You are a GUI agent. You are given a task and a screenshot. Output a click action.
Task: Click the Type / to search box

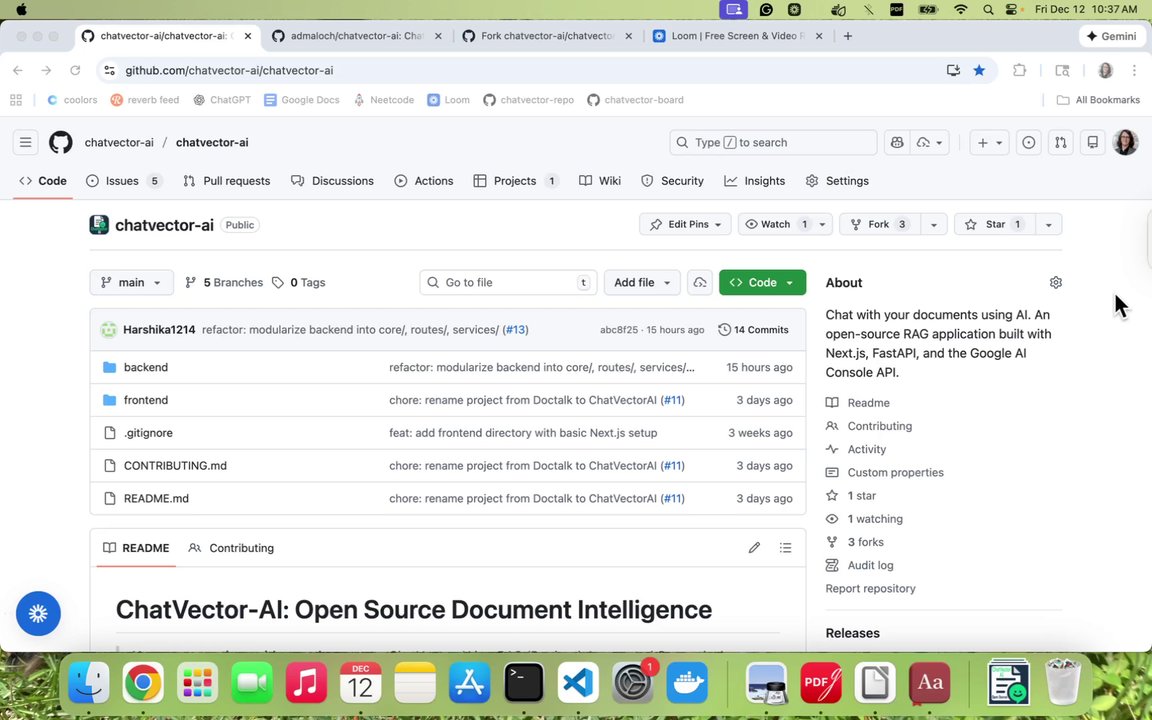pyautogui.click(x=773, y=143)
